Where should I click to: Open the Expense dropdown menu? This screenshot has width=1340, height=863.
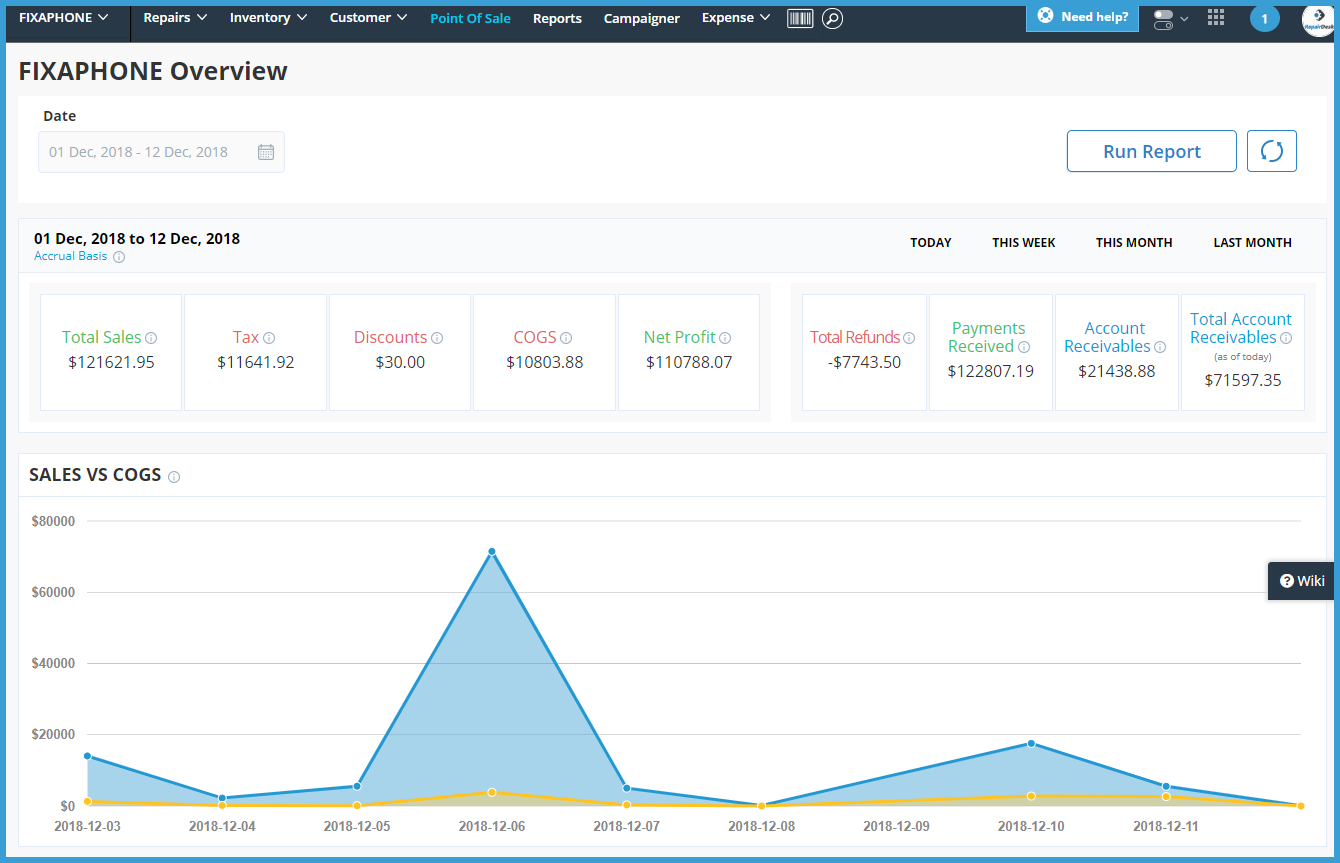pos(736,18)
